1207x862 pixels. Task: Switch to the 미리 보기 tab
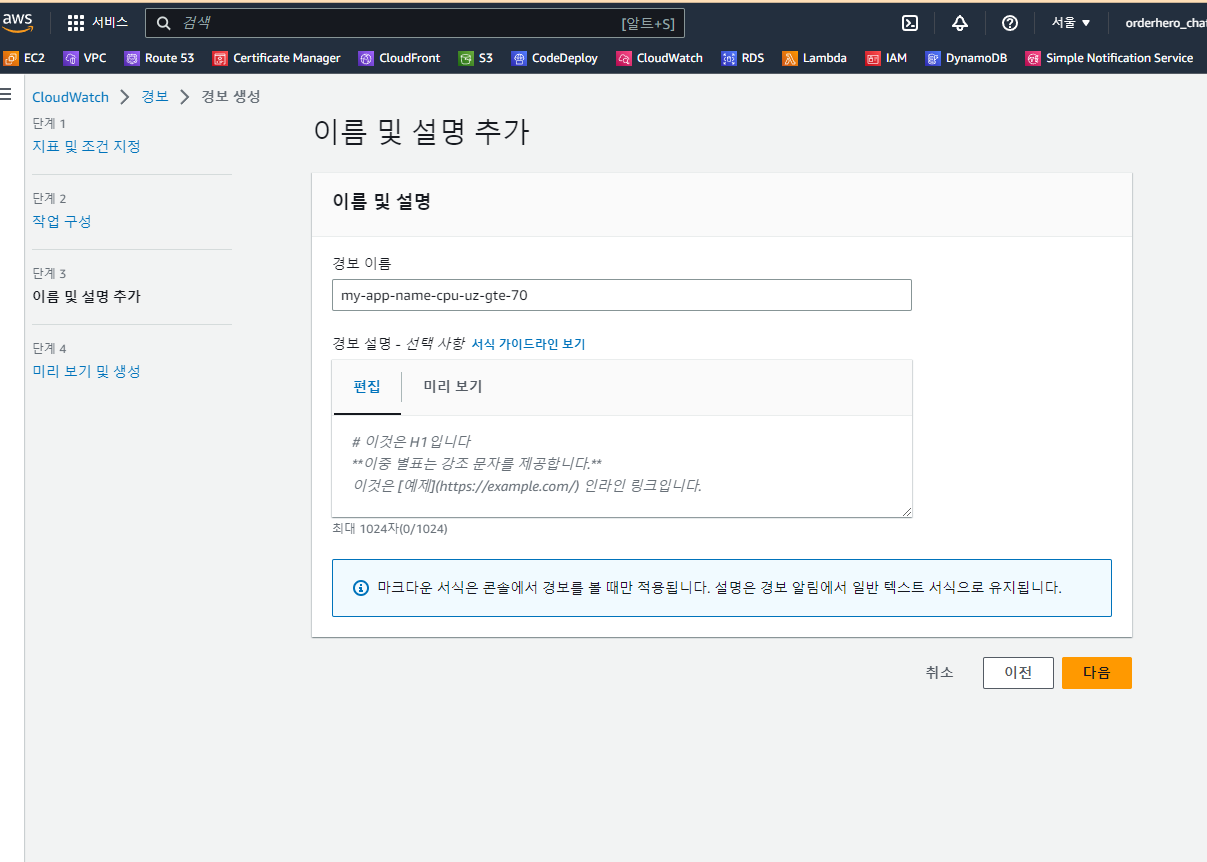[453, 386]
